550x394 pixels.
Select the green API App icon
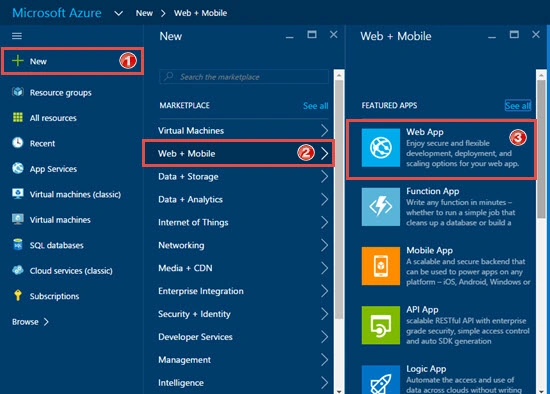(x=381, y=325)
